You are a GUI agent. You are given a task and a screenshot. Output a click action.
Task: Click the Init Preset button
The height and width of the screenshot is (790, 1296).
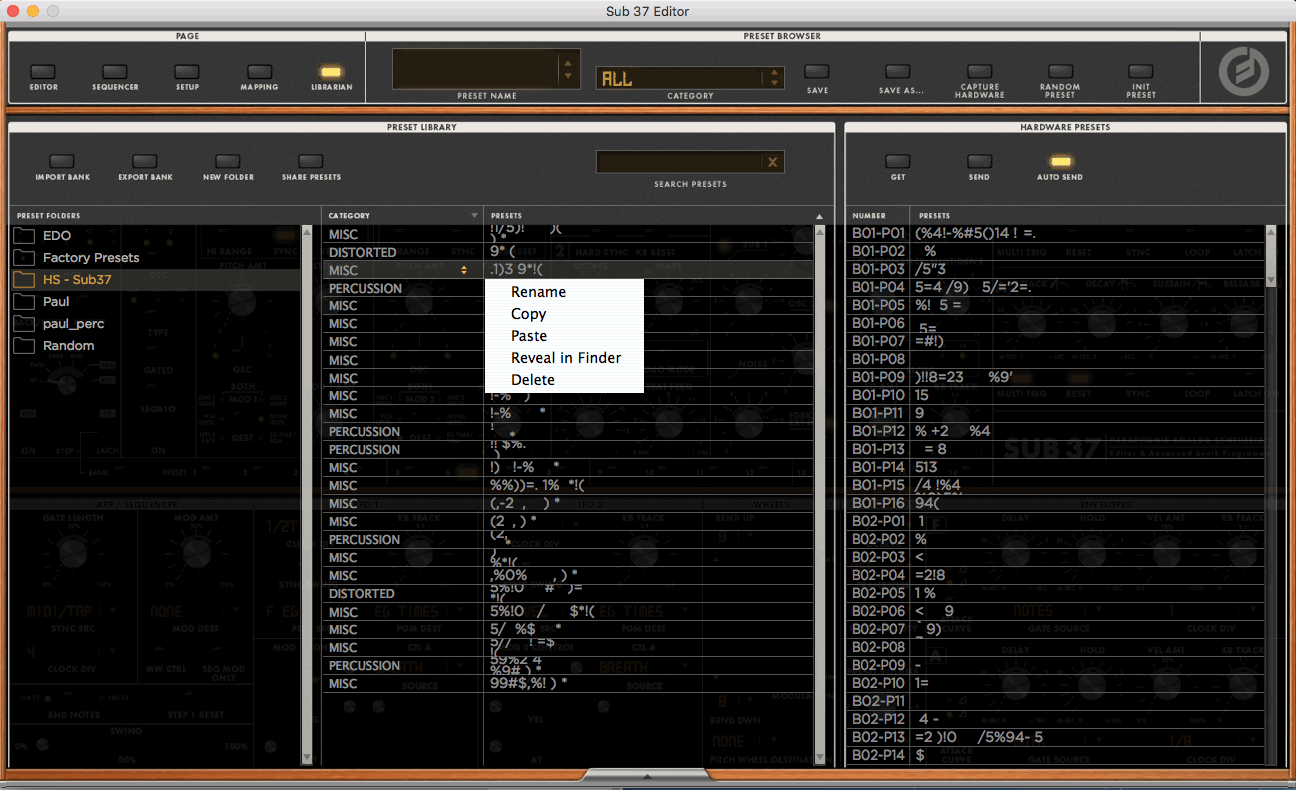[1140, 72]
